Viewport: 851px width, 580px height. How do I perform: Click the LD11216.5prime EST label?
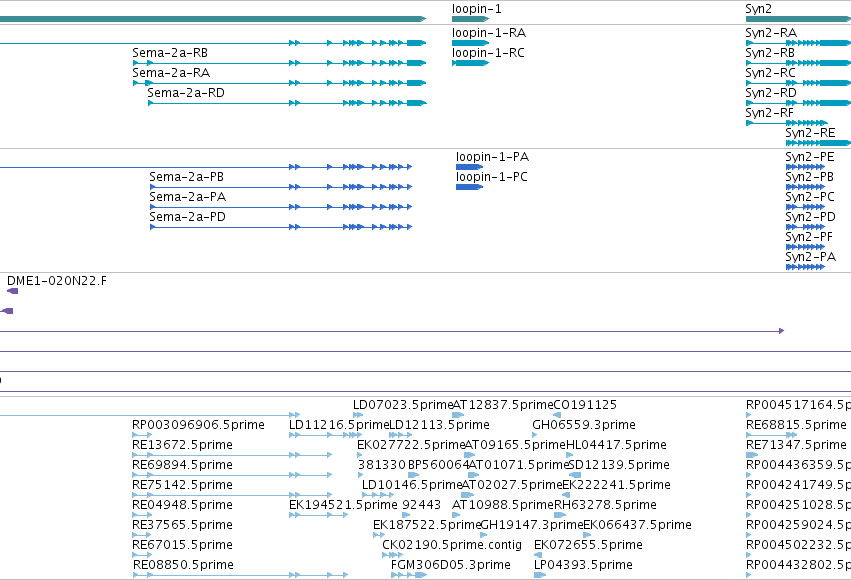[339, 425]
